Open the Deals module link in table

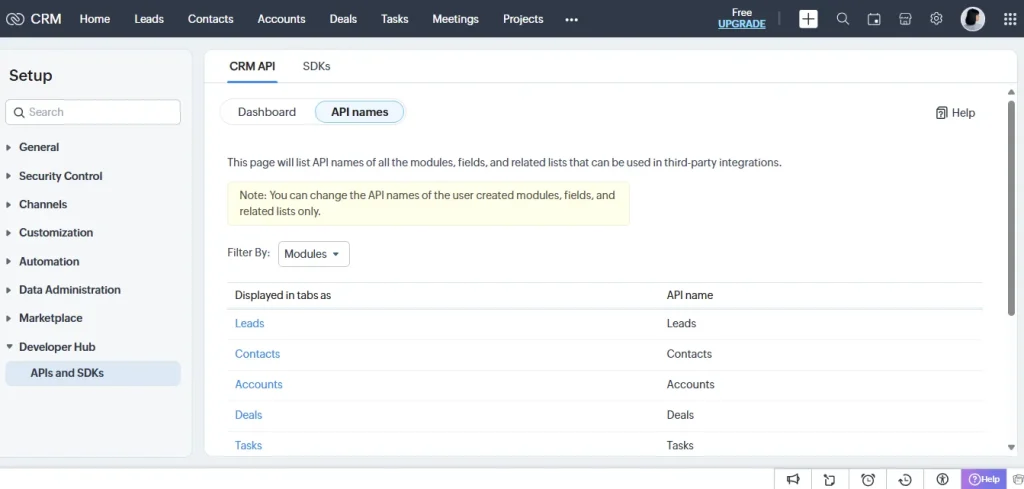click(x=248, y=415)
